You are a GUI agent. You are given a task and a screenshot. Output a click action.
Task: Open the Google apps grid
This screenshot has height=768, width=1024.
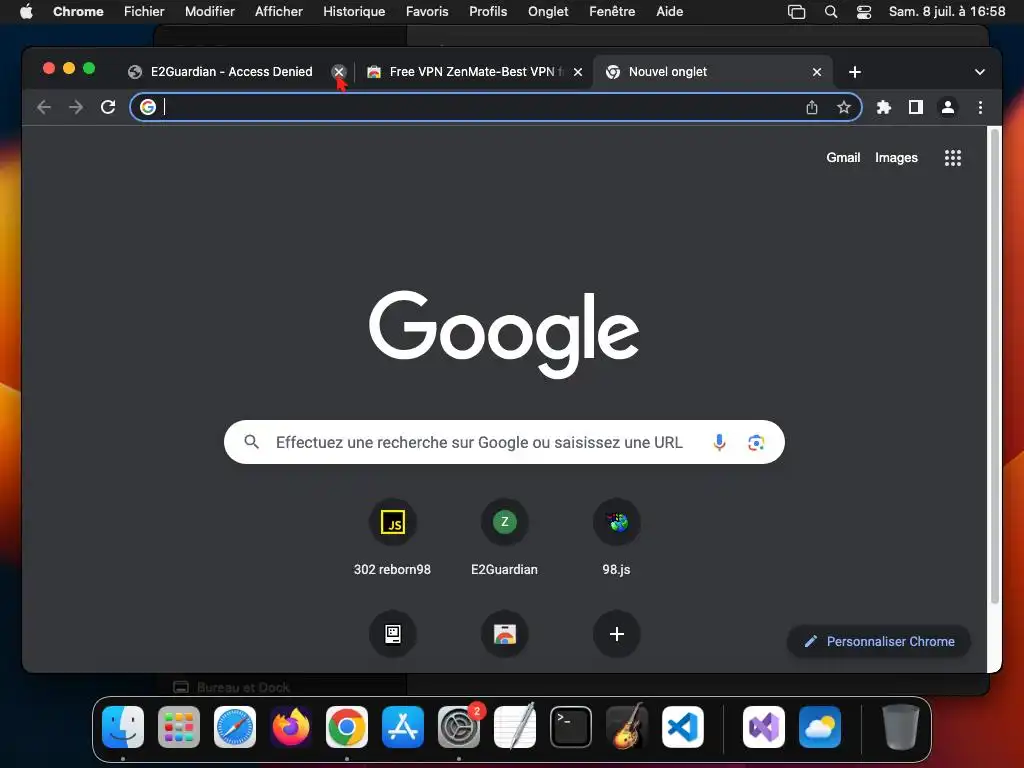click(x=953, y=157)
